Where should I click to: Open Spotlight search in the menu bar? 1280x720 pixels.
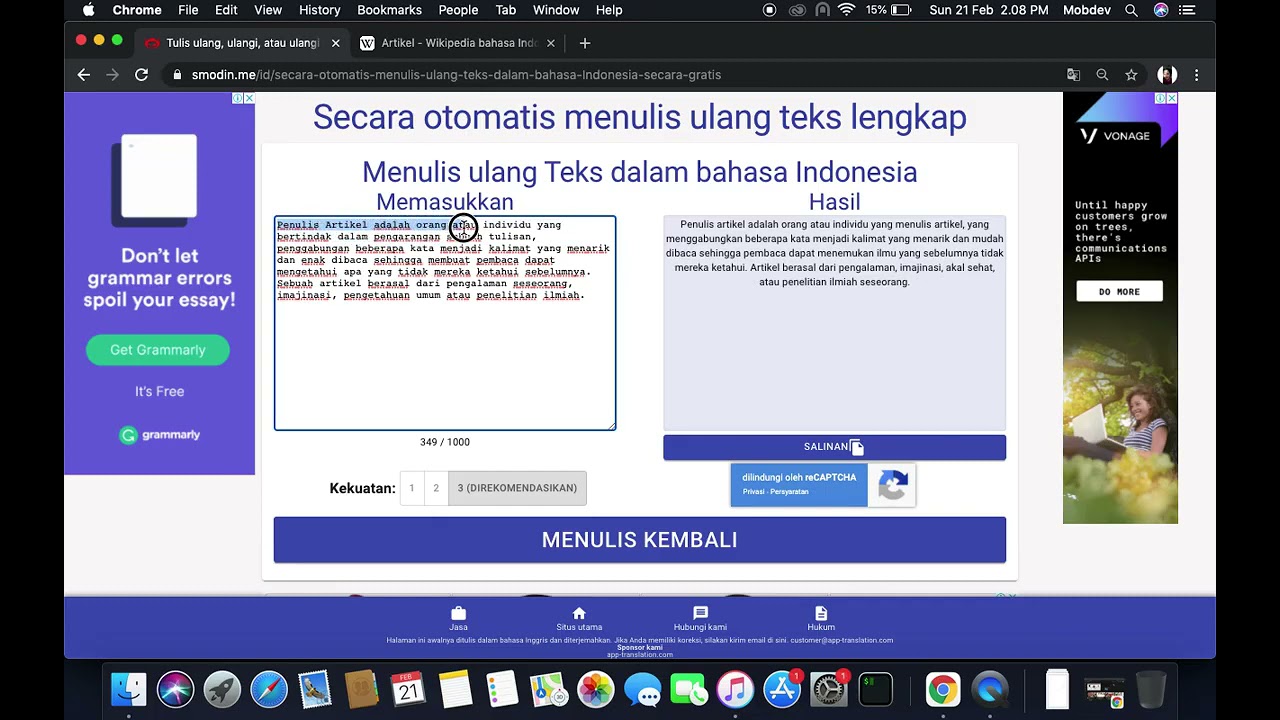[x=1131, y=10]
